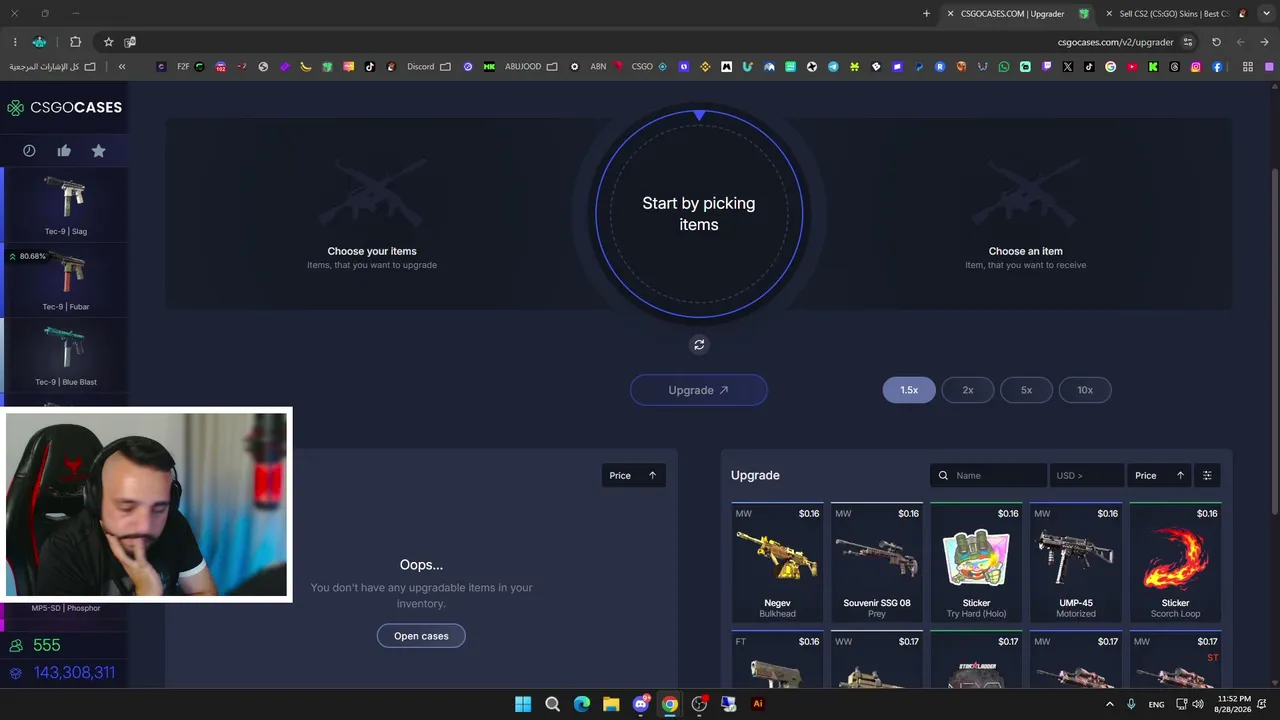Click the Choose an item target slot
Viewport: 1280px width, 720px height.
(1025, 215)
